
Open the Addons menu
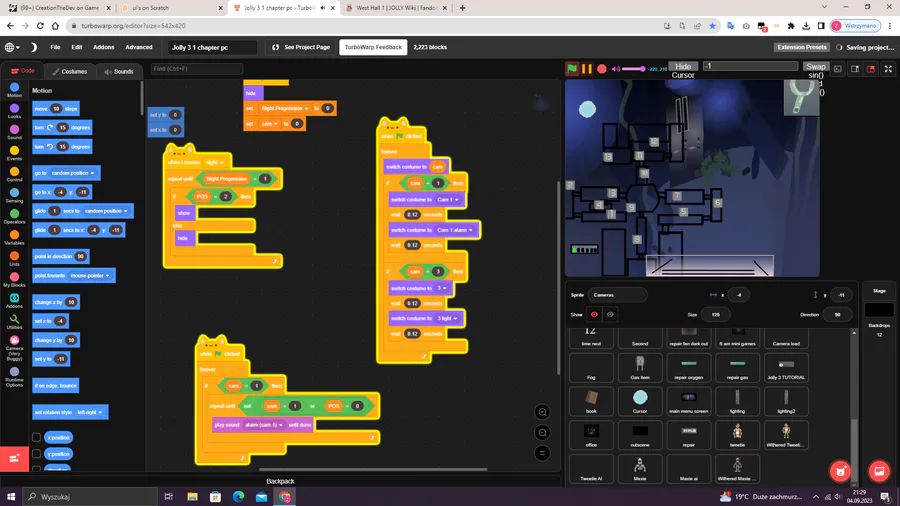coord(103,47)
